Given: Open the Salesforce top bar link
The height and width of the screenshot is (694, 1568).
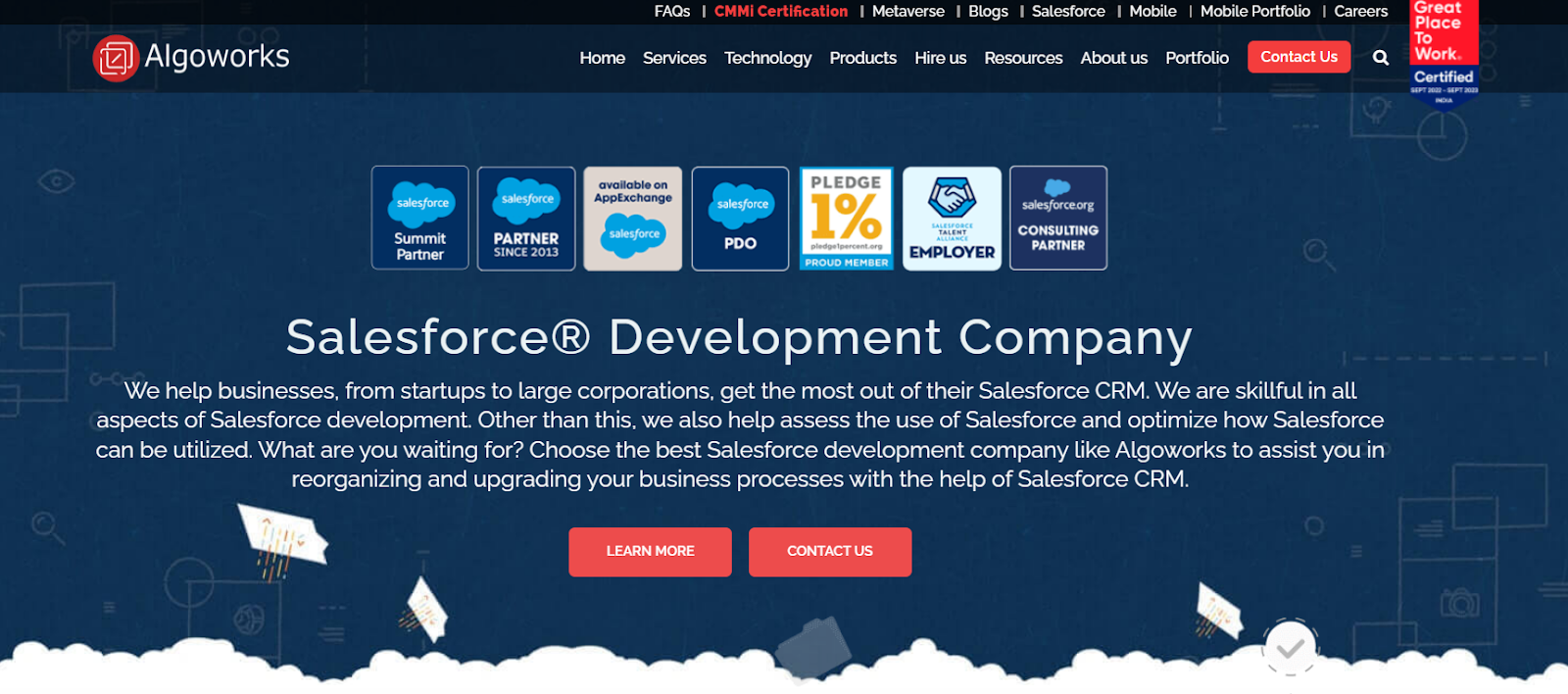Looking at the screenshot, I should coord(1068,11).
